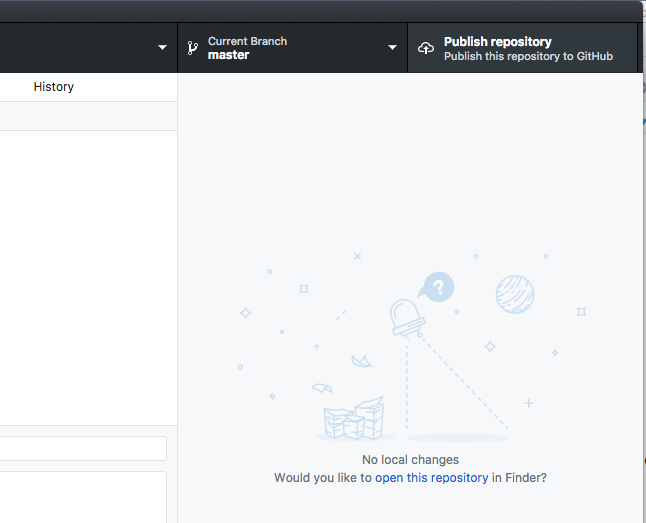Click the 'Publish this repository to GitHub' subtitle
The image size is (646, 523).
click(528, 56)
